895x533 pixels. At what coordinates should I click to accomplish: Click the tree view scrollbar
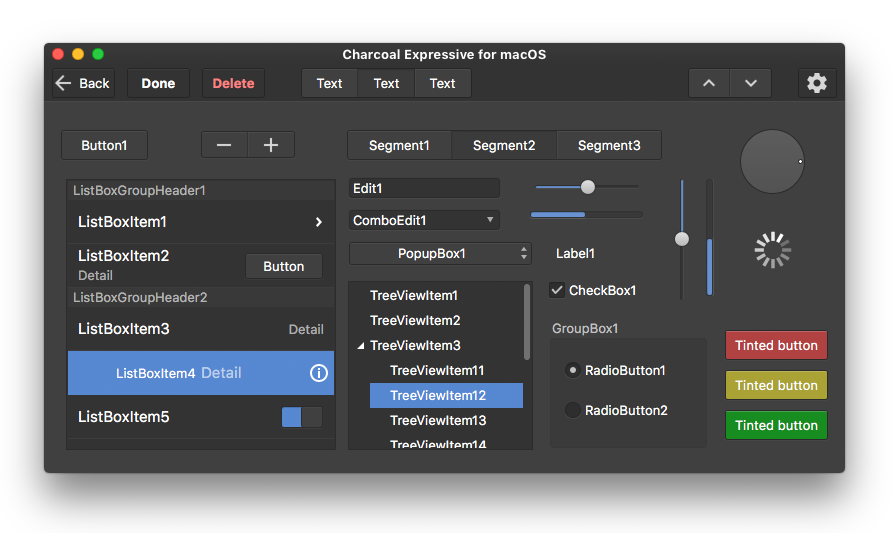click(526, 322)
